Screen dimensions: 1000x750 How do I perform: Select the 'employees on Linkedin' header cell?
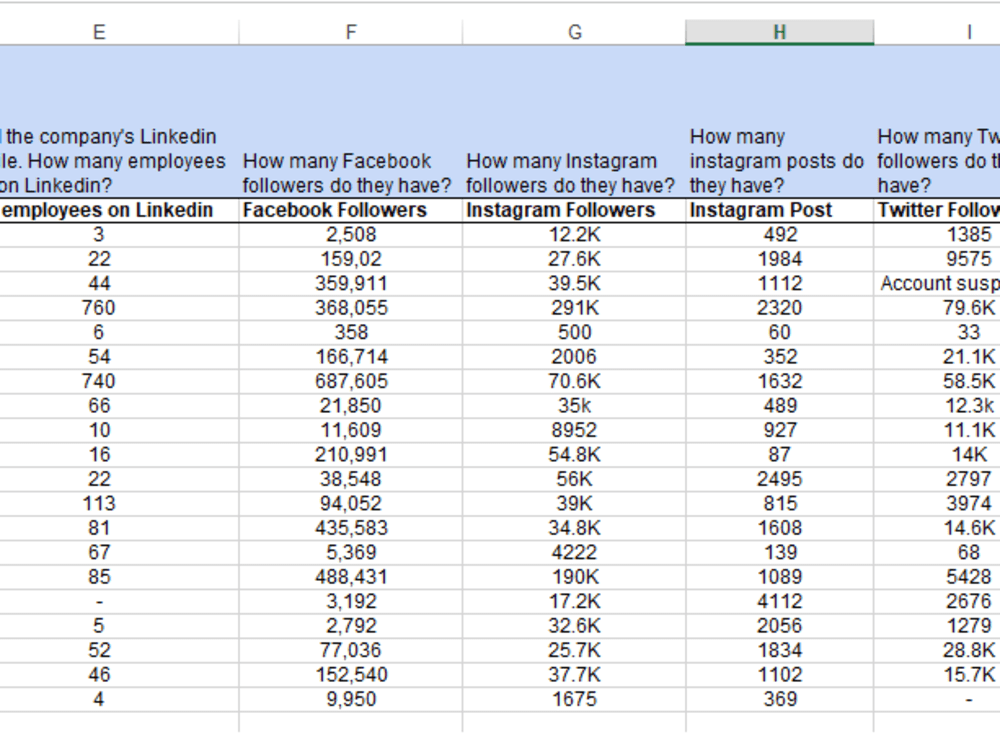pos(119,210)
